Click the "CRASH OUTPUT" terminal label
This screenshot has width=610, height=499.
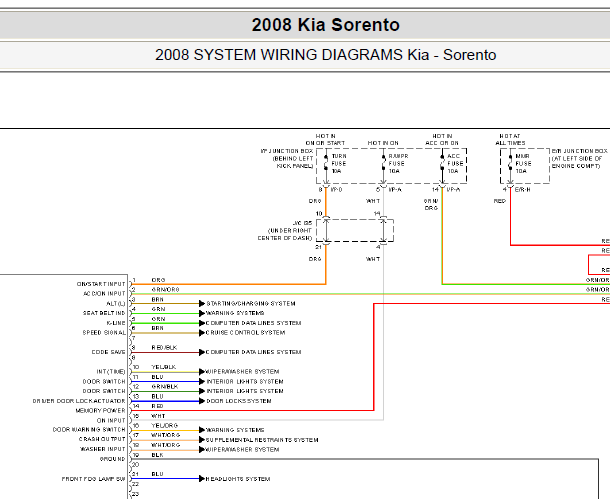click(x=102, y=439)
